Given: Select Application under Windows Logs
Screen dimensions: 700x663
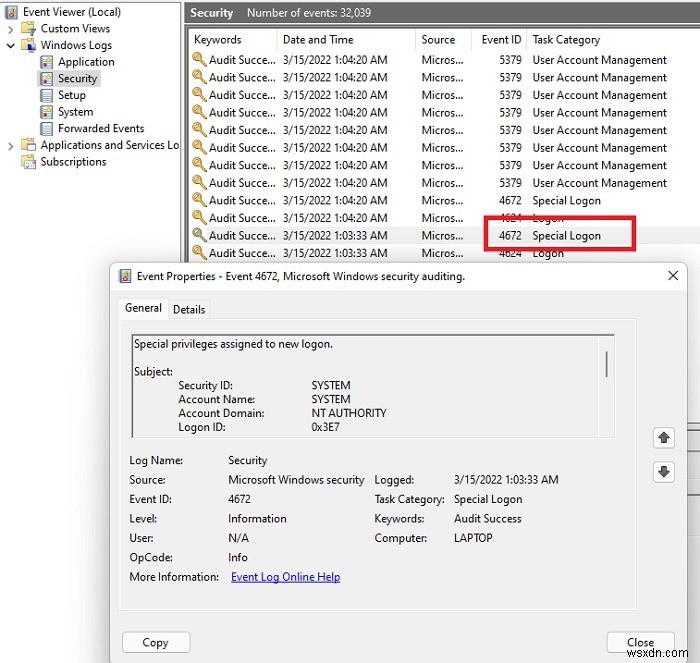Looking at the screenshot, I should click(86, 62).
